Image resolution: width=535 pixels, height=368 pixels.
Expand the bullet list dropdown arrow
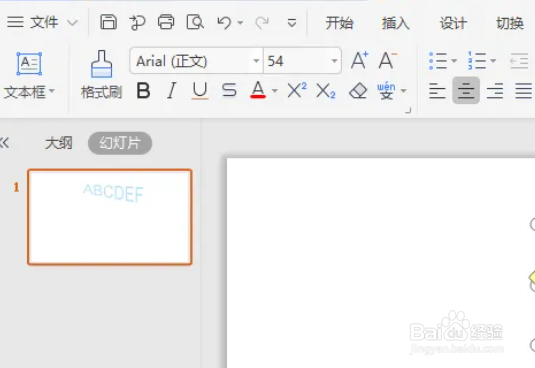click(x=454, y=61)
